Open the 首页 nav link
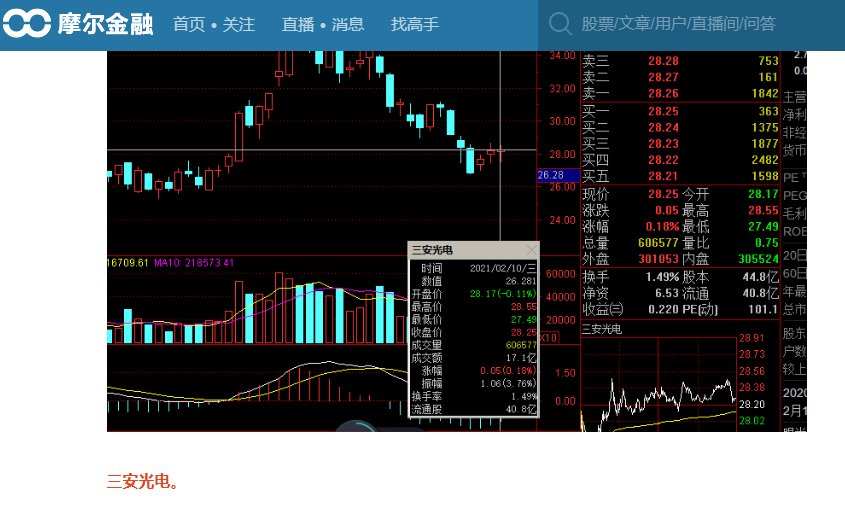 coord(189,24)
